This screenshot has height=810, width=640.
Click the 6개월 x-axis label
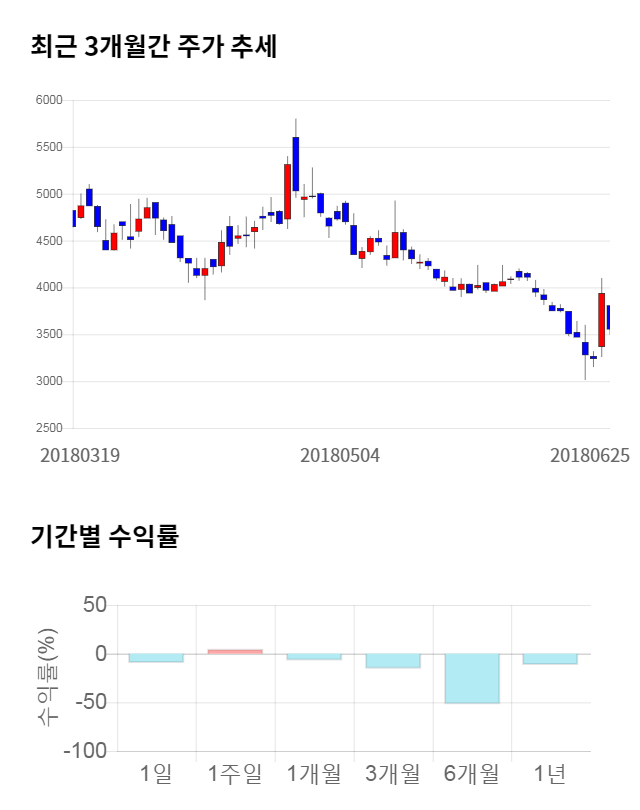point(472,773)
